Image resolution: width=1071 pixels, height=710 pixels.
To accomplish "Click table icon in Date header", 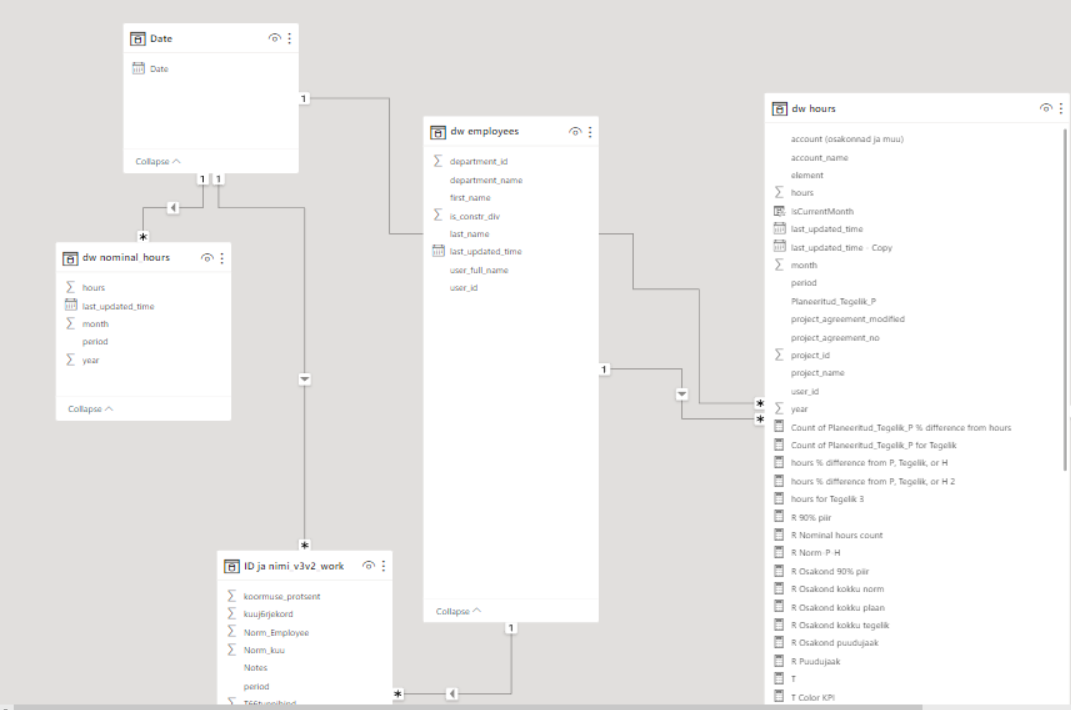I will pos(138,39).
